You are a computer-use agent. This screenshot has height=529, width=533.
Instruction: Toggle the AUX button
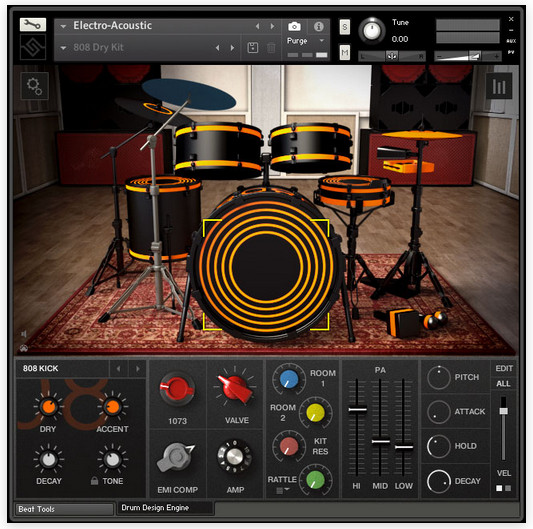[x=511, y=41]
